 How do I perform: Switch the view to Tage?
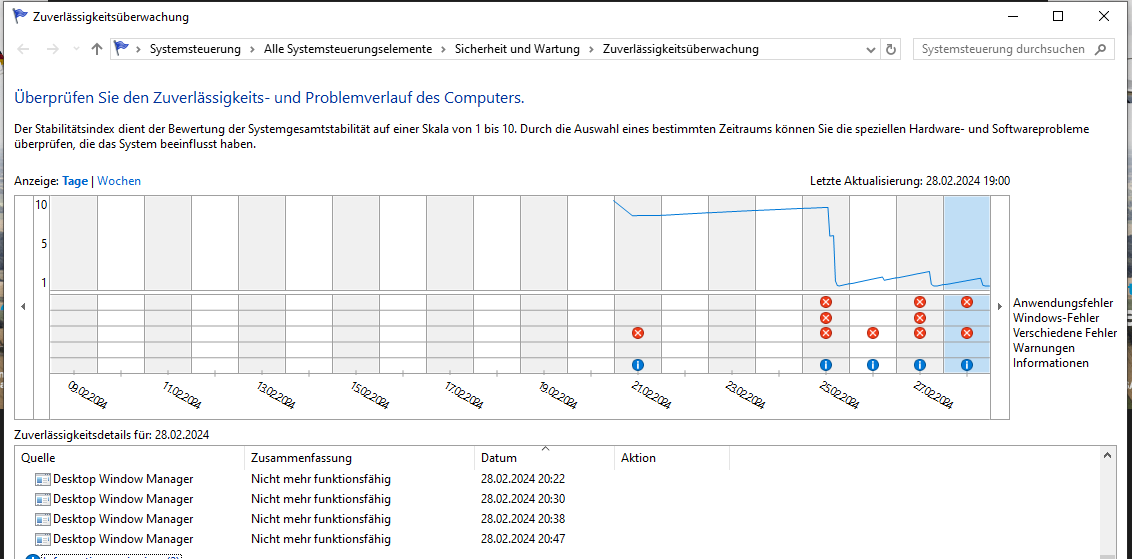pos(75,181)
